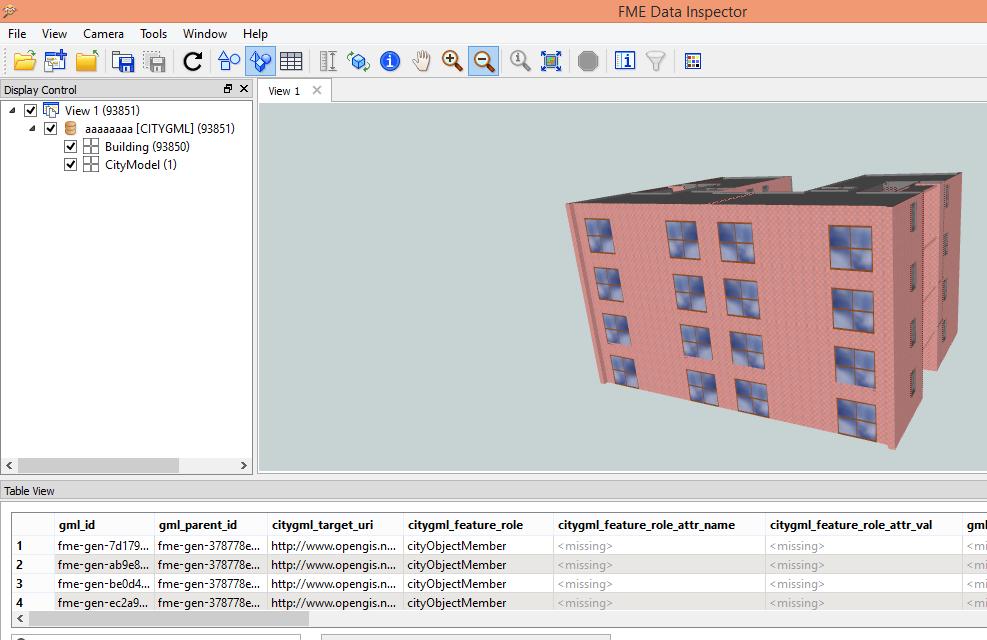Select table row 1 header
987x640 pixels.
click(33, 546)
